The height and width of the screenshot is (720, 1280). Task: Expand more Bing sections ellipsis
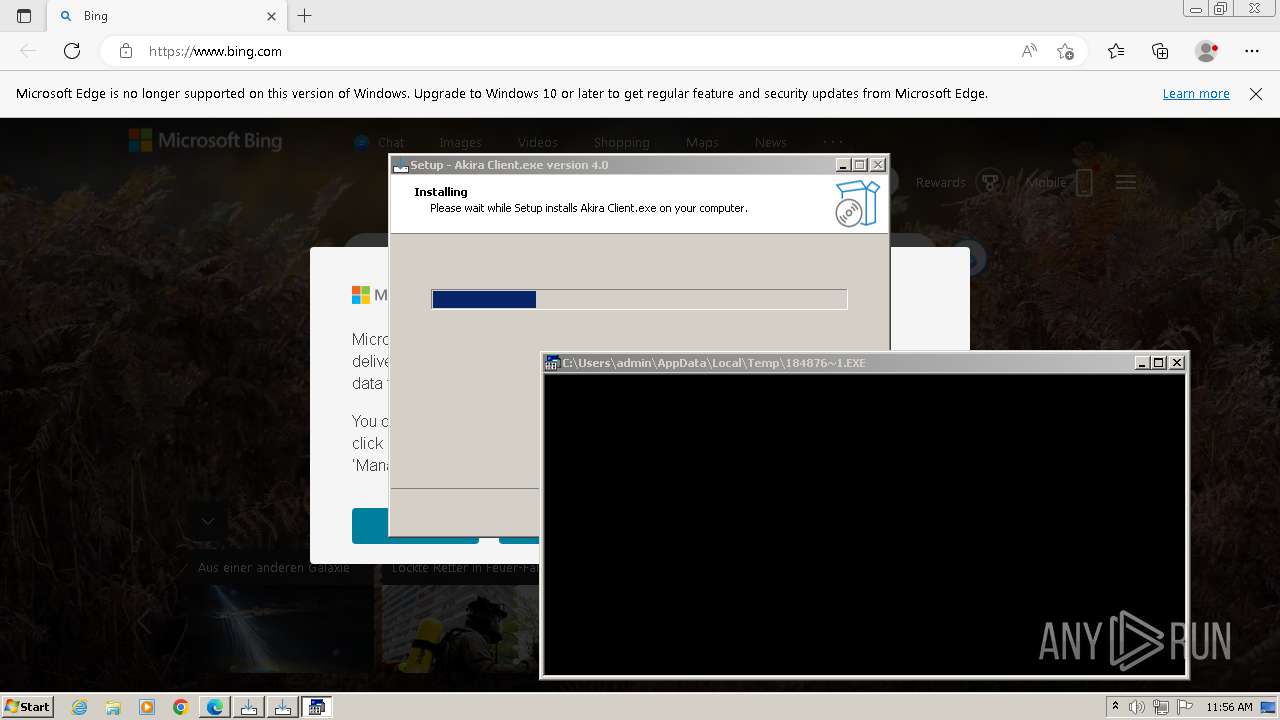pyautogui.click(x=833, y=142)
